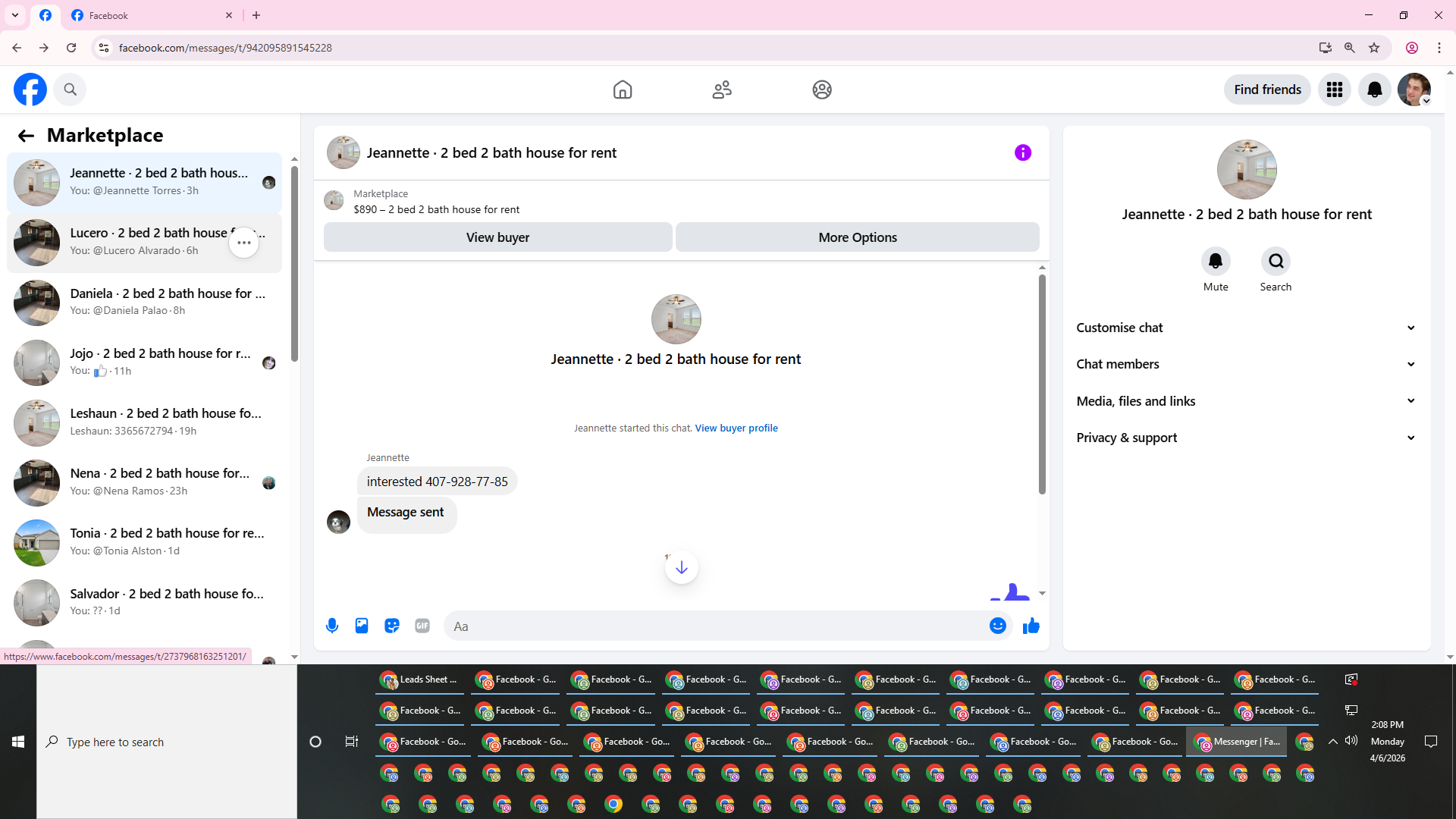Go to the Home feed icon
Screen dimensions: 1456x819
tap(623, 89)
